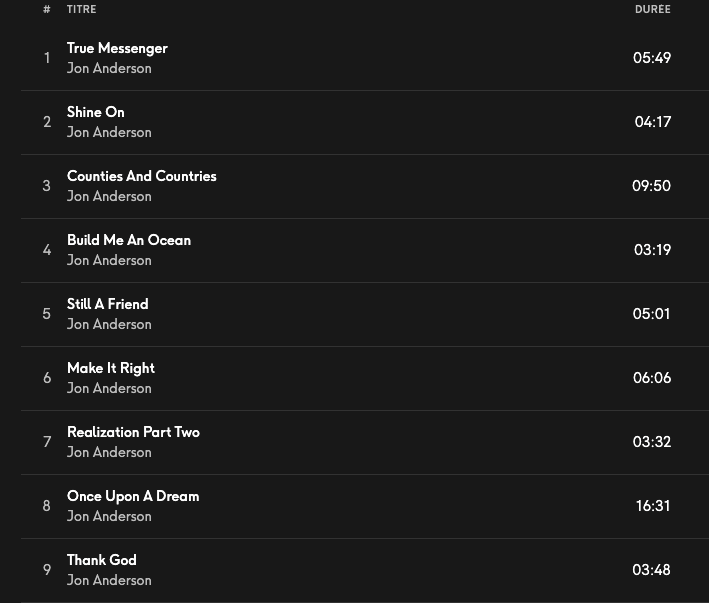Screen dimensions: 709x603
Task: Click the Thank God track title
Action: (x=102, y=560)
